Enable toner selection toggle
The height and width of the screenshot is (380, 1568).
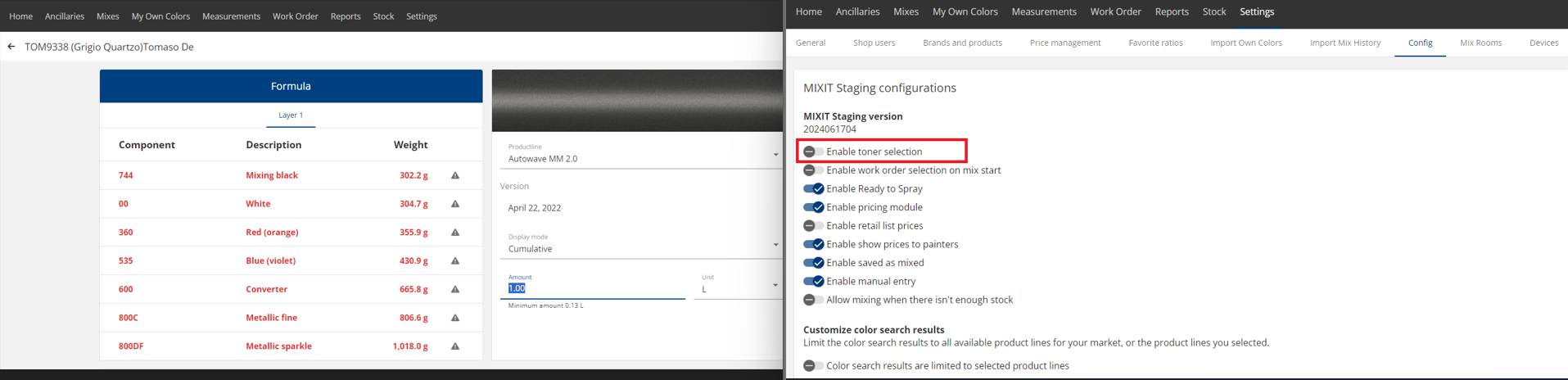(813, 152)
